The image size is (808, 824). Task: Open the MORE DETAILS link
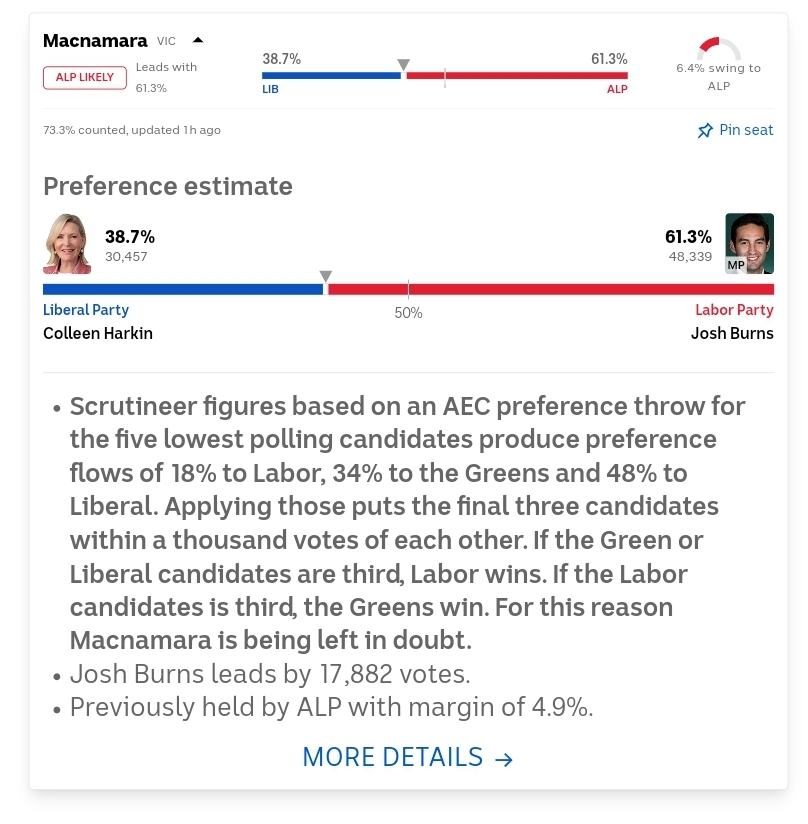point(392,757)
